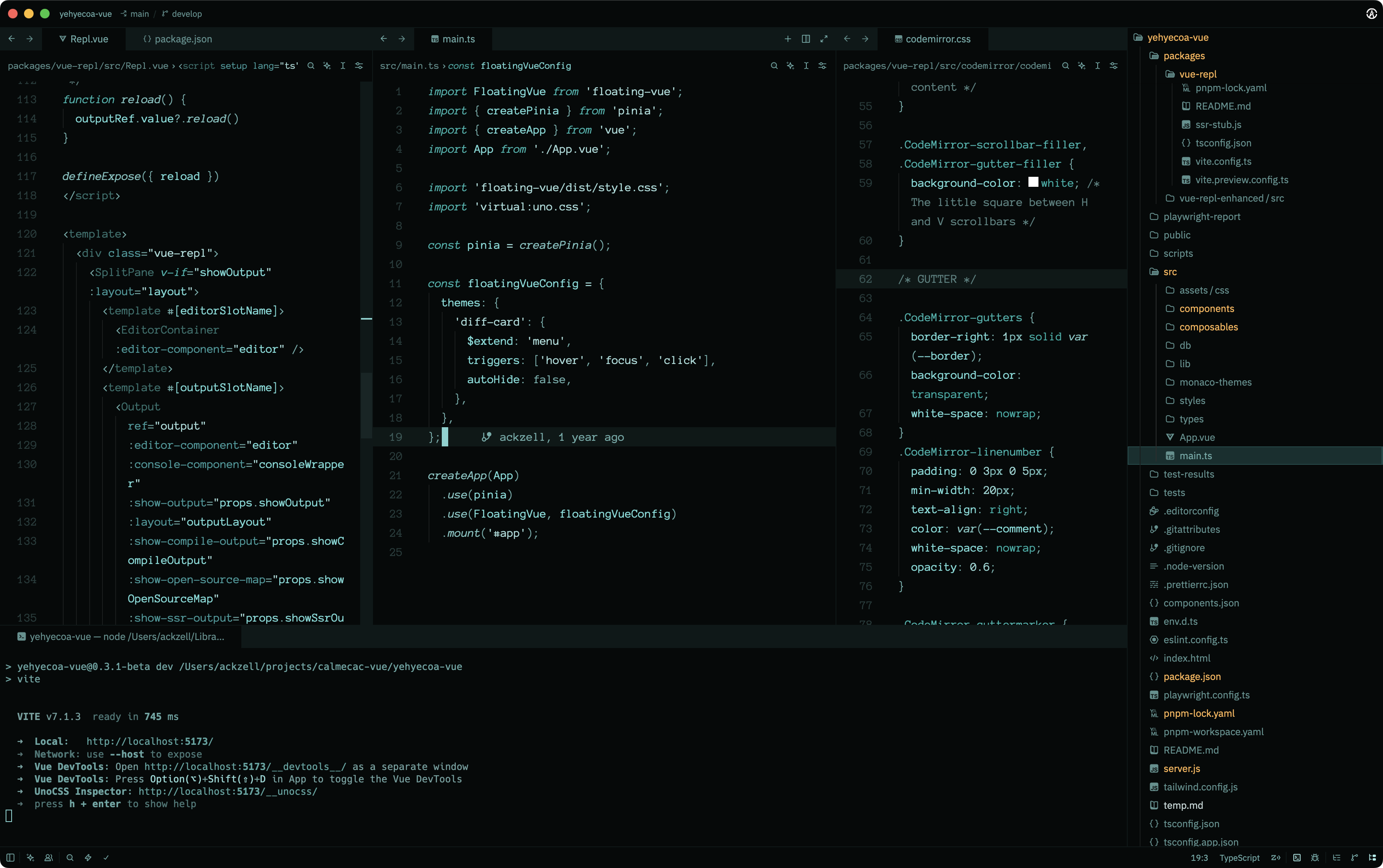The image size is (1383, 868).
Task: Show diagnostics via the checkmark icon
Action: pos(106,857)
